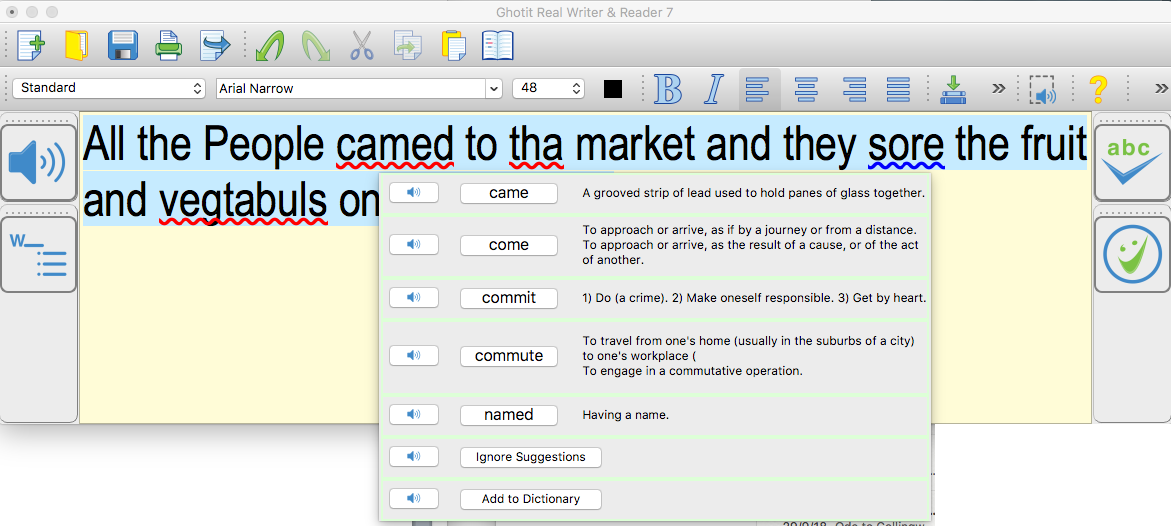Open a file with the yellow folder icon

point(77,46)
